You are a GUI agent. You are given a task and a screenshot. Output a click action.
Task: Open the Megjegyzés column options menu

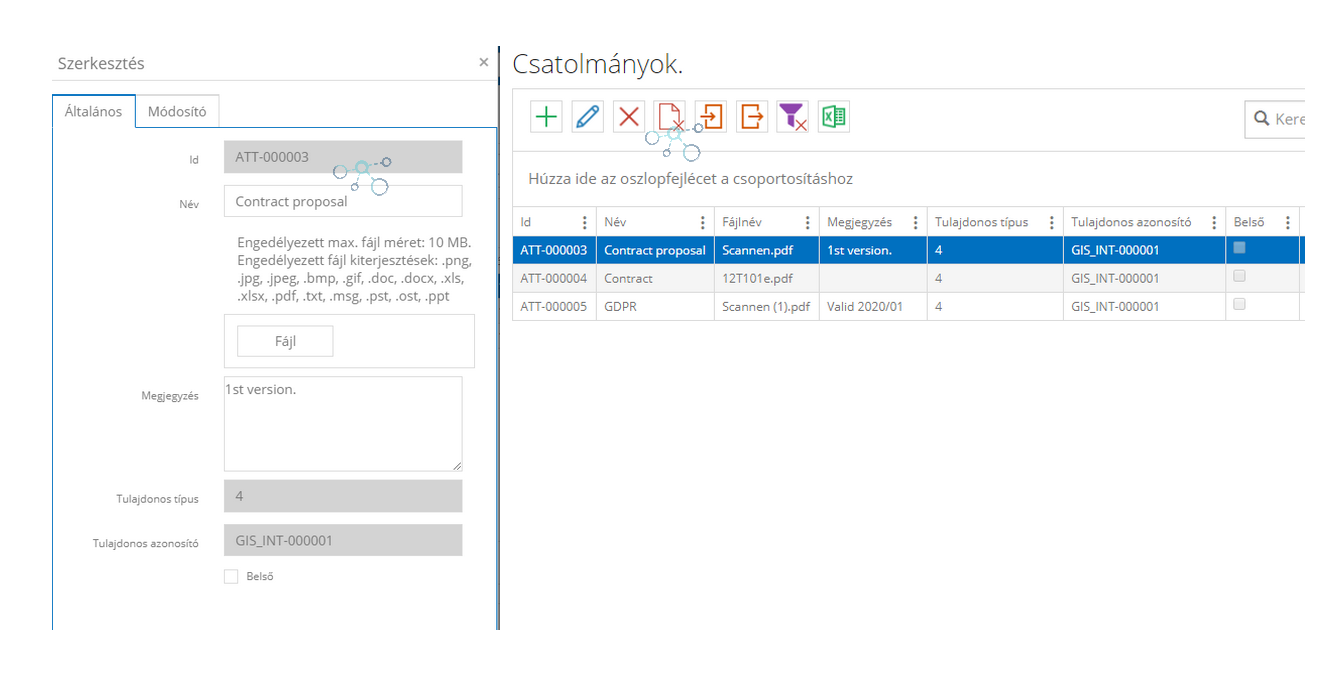coord(915,223)
